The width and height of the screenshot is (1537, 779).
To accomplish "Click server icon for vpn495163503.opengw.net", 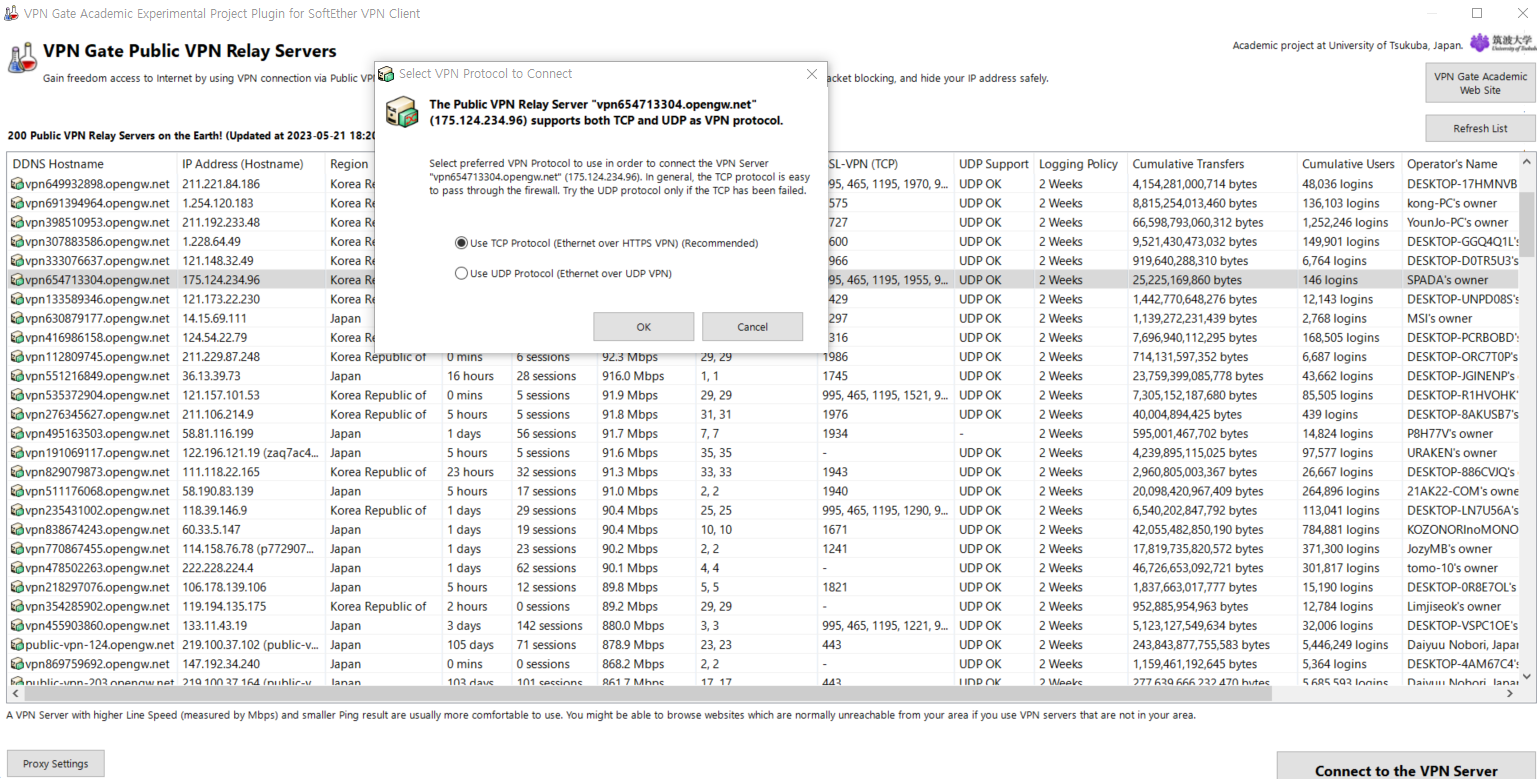I will coord(17,434).
